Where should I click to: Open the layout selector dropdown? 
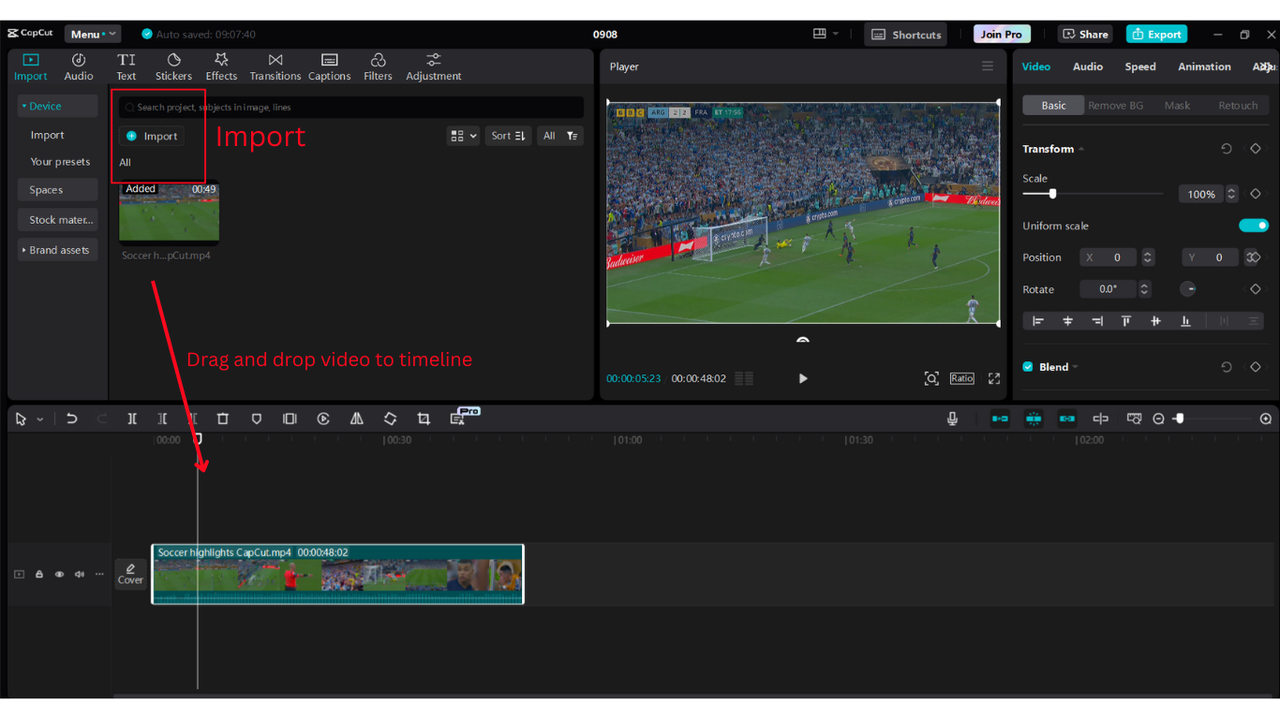point(826,34)
